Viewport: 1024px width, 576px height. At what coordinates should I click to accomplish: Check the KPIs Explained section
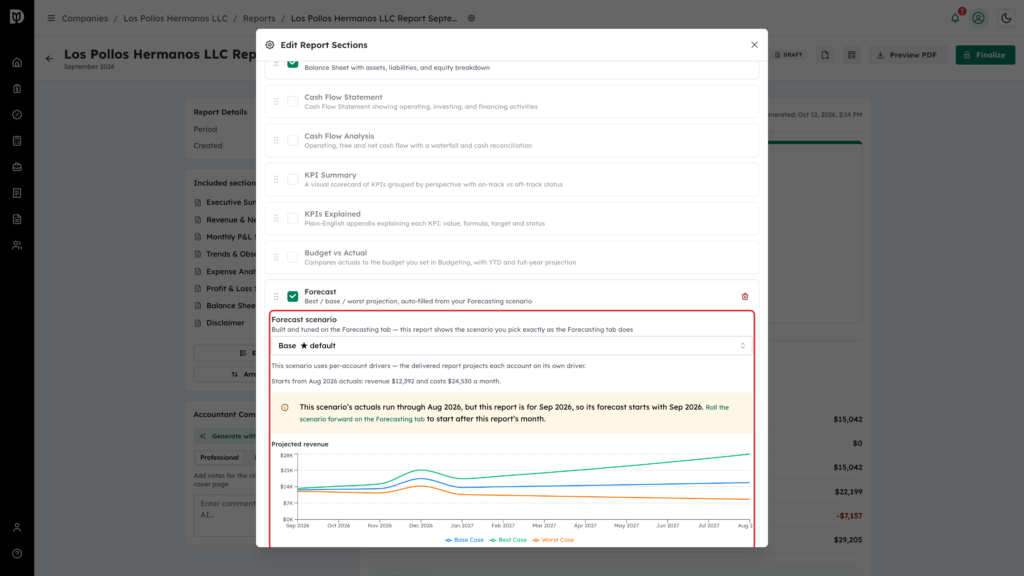coord(293,218)
